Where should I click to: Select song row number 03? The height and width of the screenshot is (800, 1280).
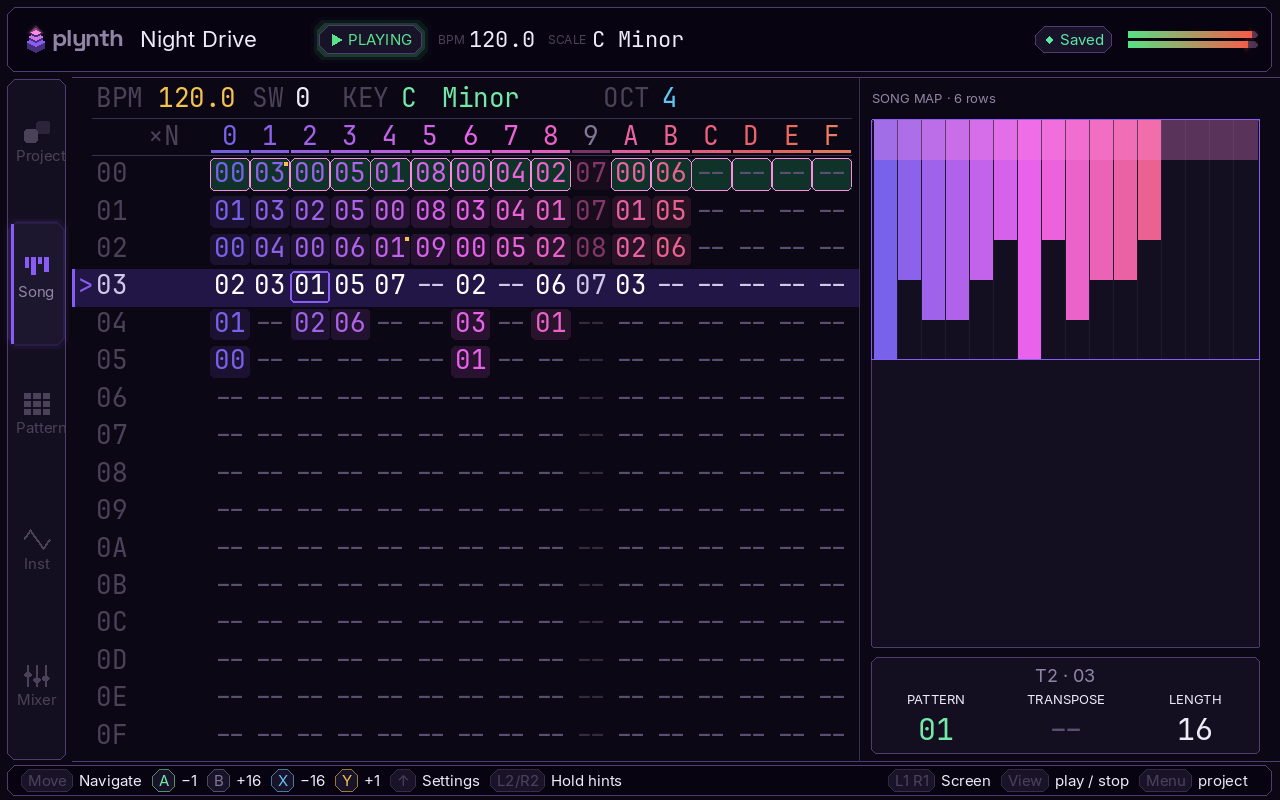point(112,286)
